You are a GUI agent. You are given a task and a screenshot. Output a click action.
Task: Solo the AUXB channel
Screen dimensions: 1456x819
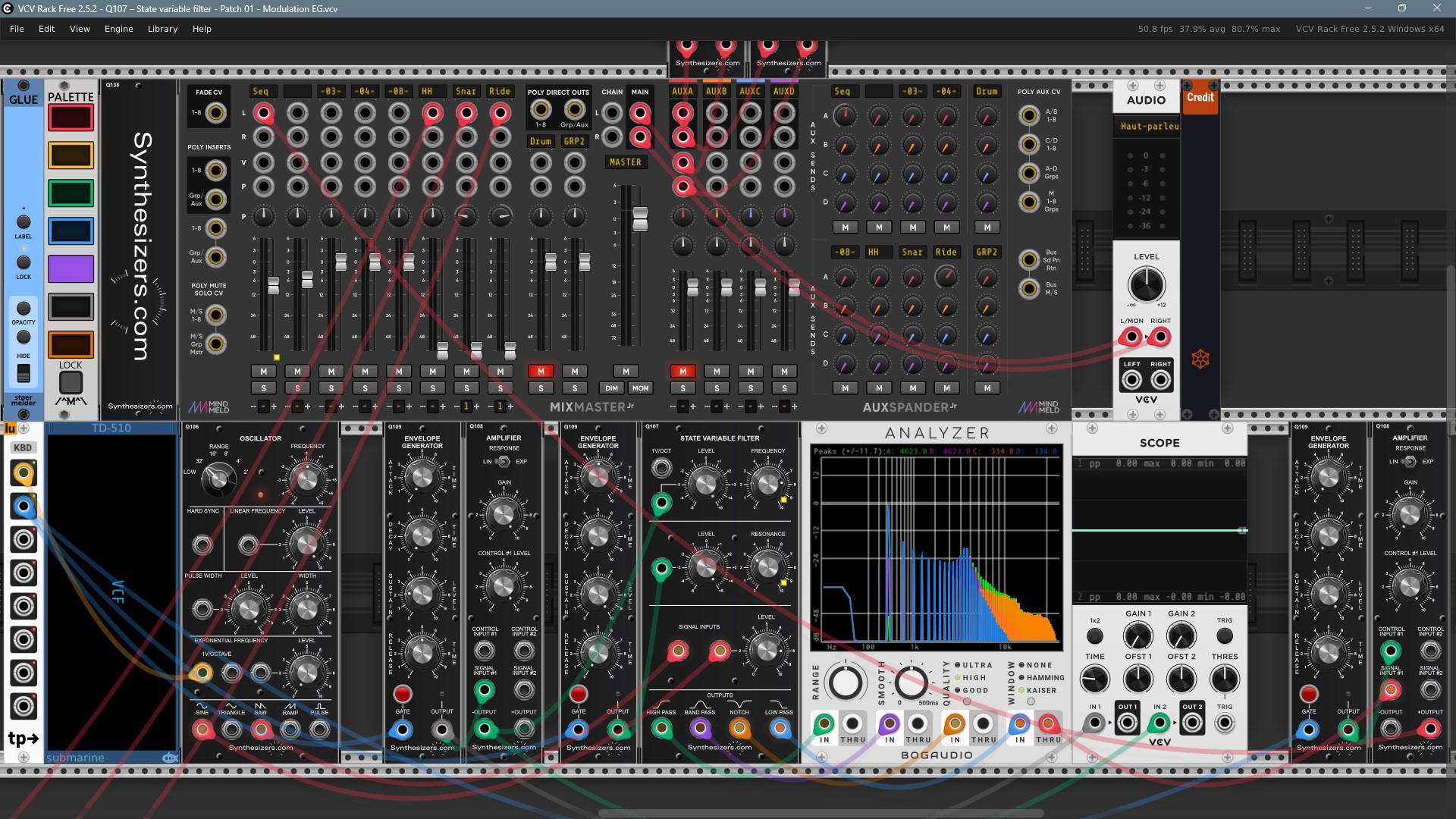[717, 388]
